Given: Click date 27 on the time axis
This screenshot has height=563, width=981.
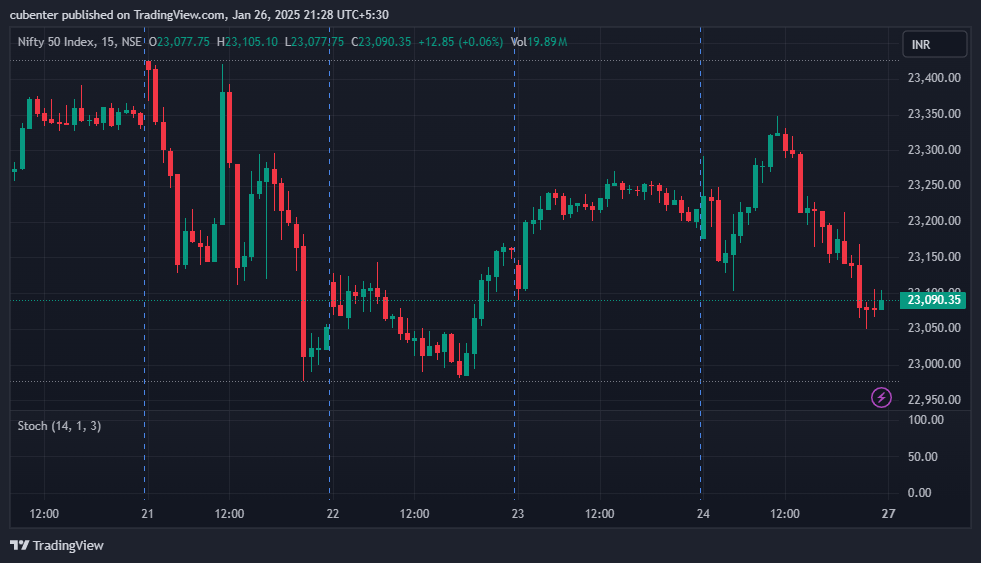Looking at the screenshot, I should tap(888, 514).
